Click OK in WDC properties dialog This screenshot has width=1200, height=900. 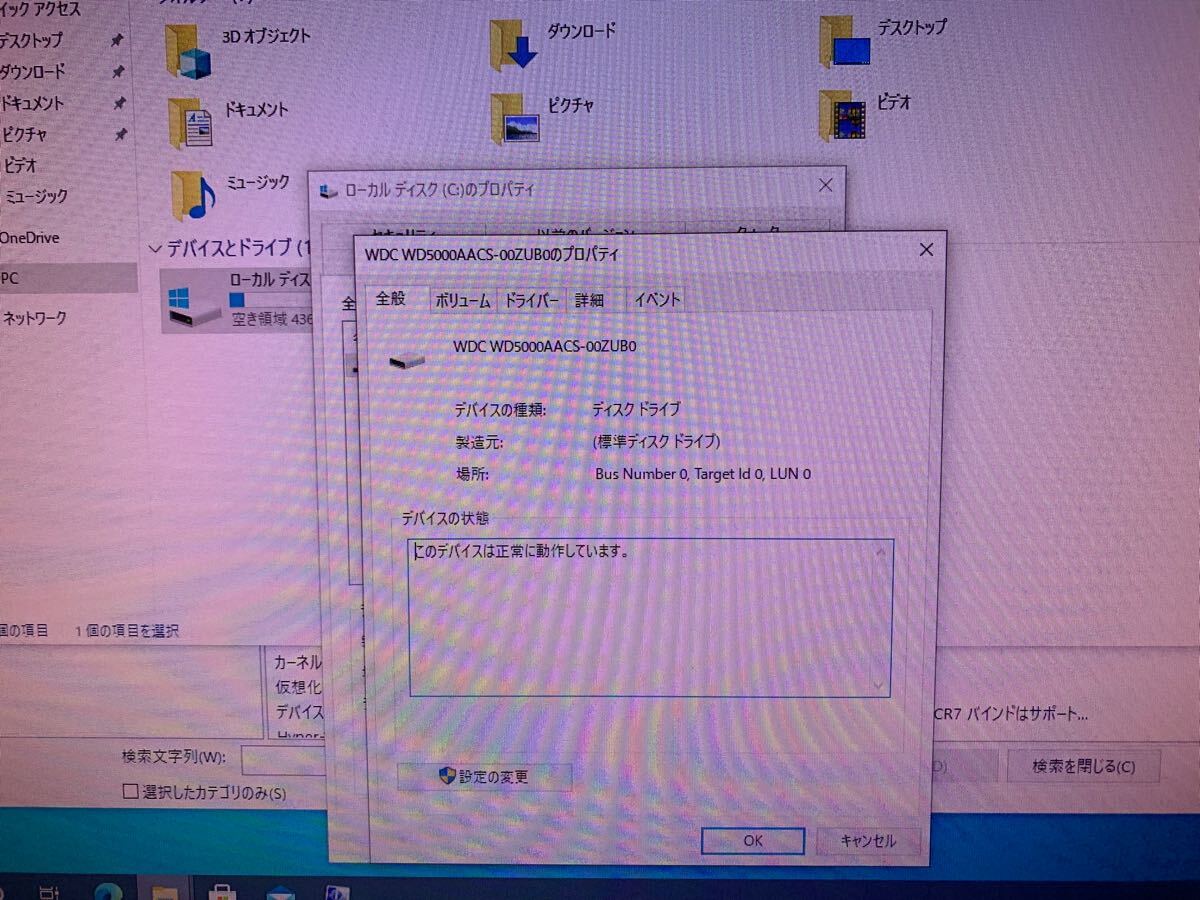click(753, 841)
